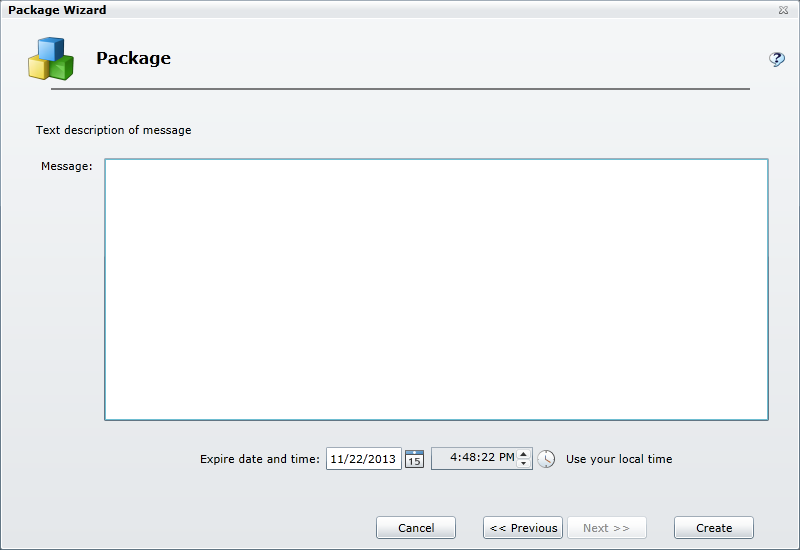Focus the expire date field showing 11/22/2013
The width and height of the screenshot is (800, 550).
(x=363, y=459)
